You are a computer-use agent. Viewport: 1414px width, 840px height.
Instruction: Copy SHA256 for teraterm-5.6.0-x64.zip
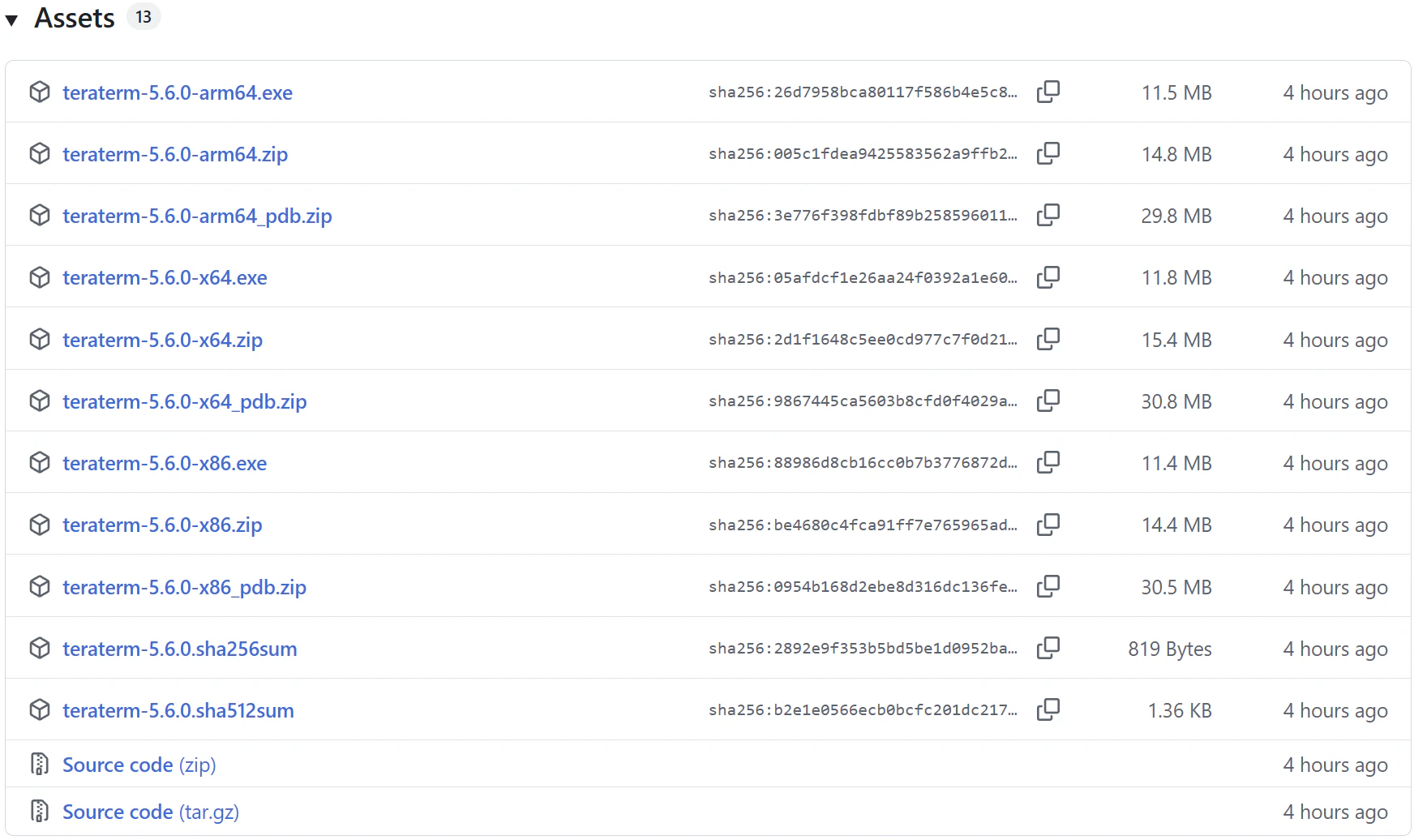click(x=1048, y=339)
